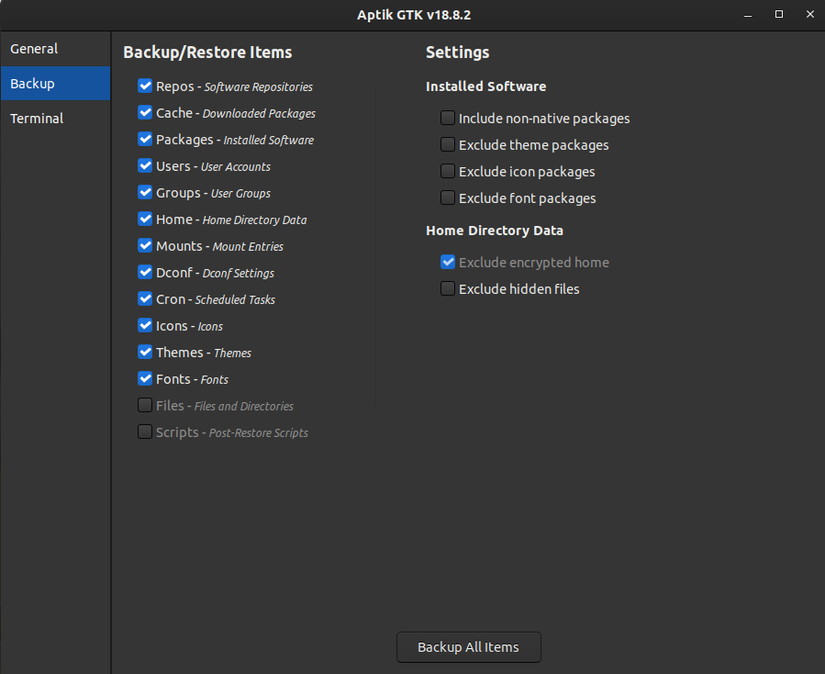Viewport: 825px width, 674px height.
Task: Enable the Files and directories backup
Action: [x=145, y=405]
